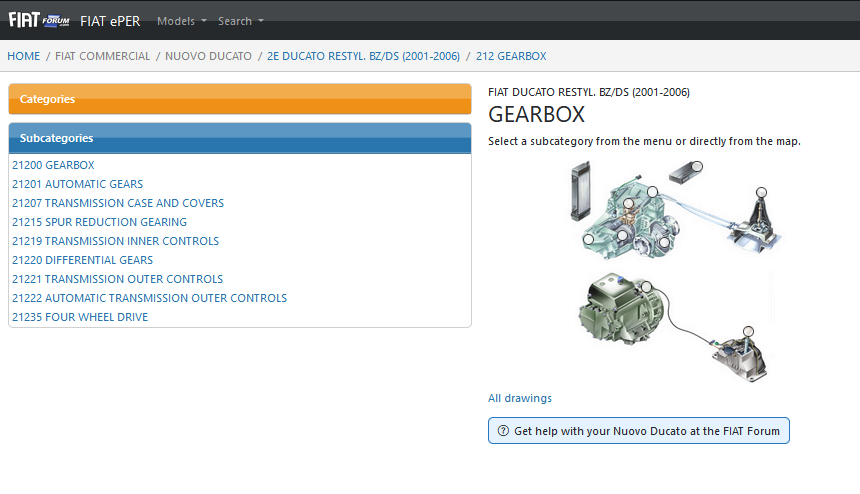Select 21235 FOUR WHEEL DRIVE subcategory

click(x=80, y=317)
